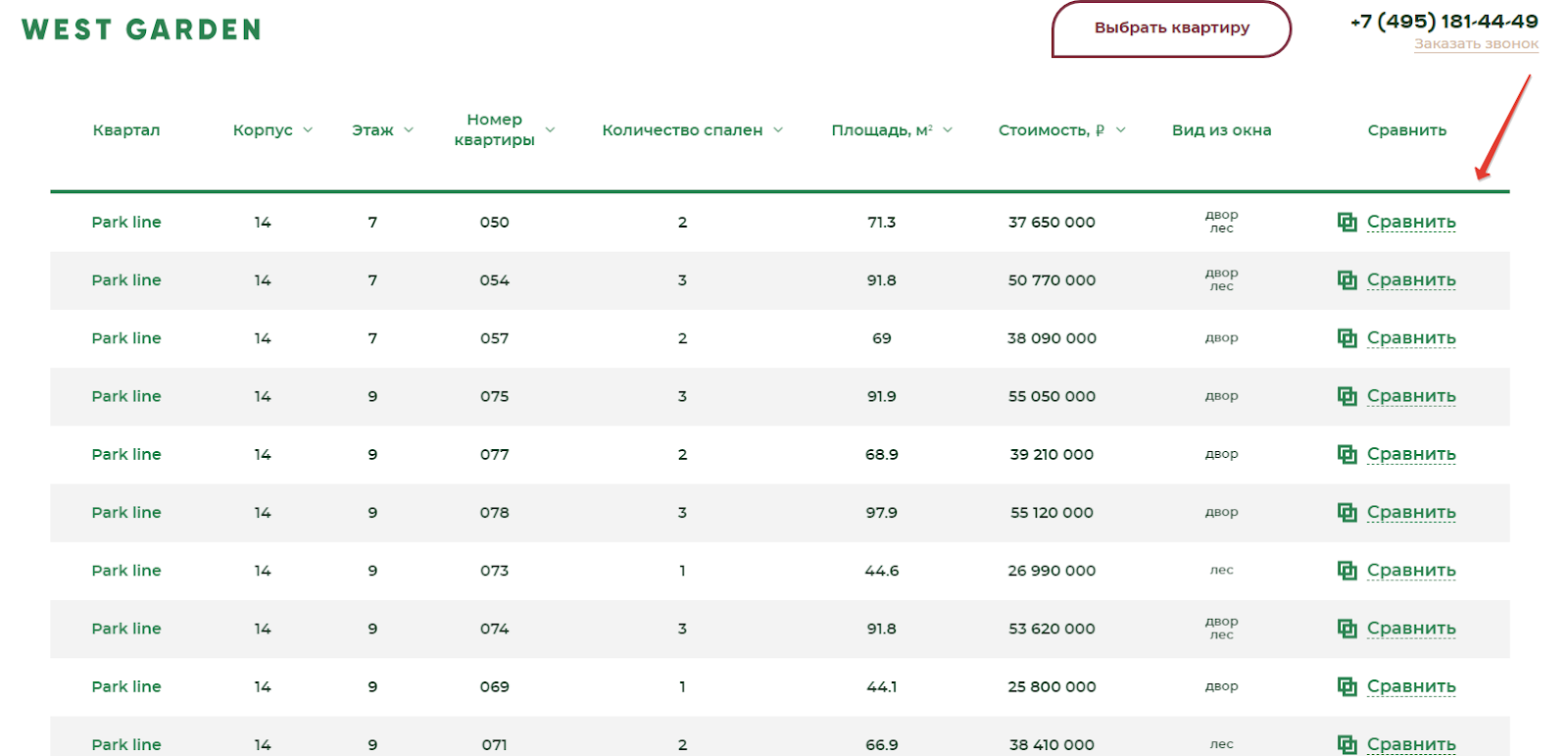Click Сравнить link for apartment 054
The width and height of the screenshot is (1568, 756).
(1411, 279)
